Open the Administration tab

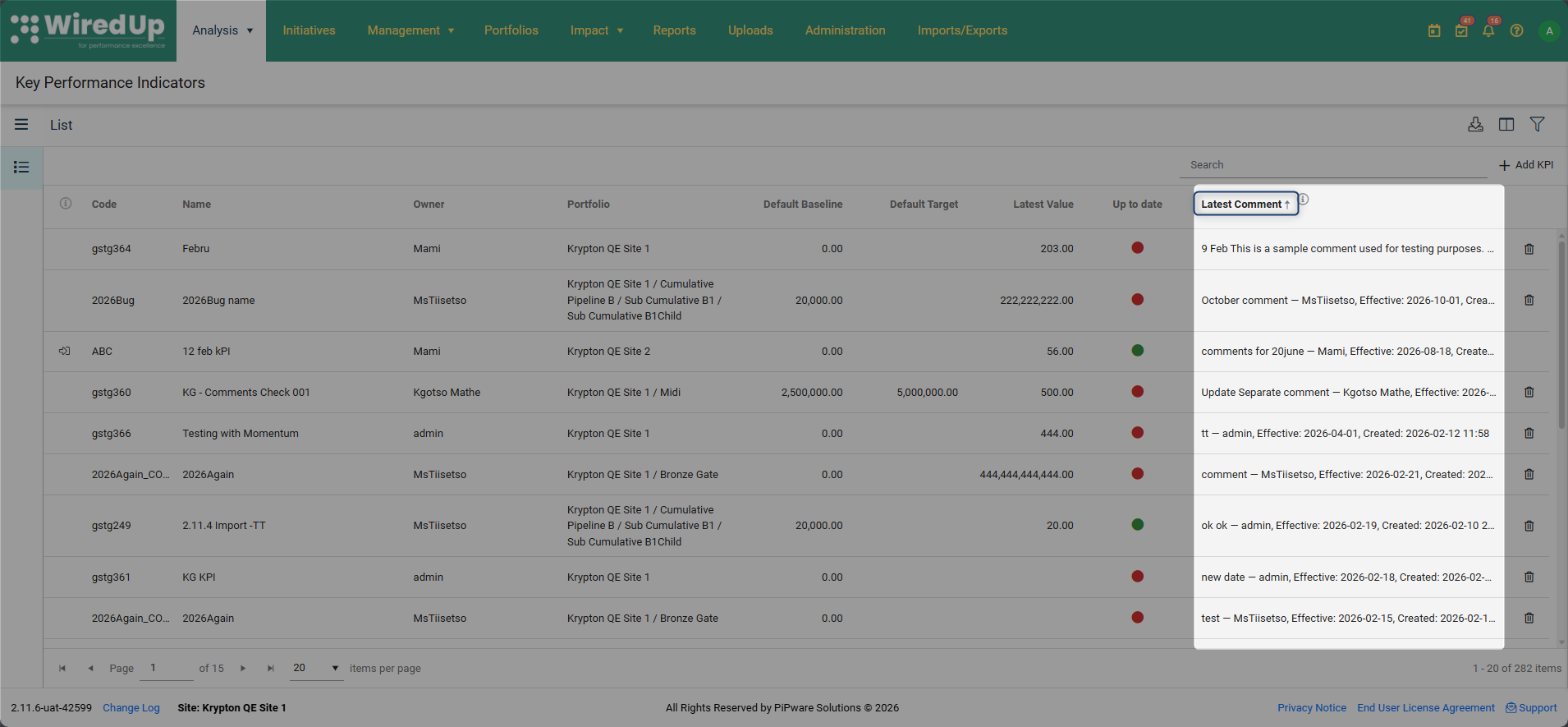coord(846,30)
